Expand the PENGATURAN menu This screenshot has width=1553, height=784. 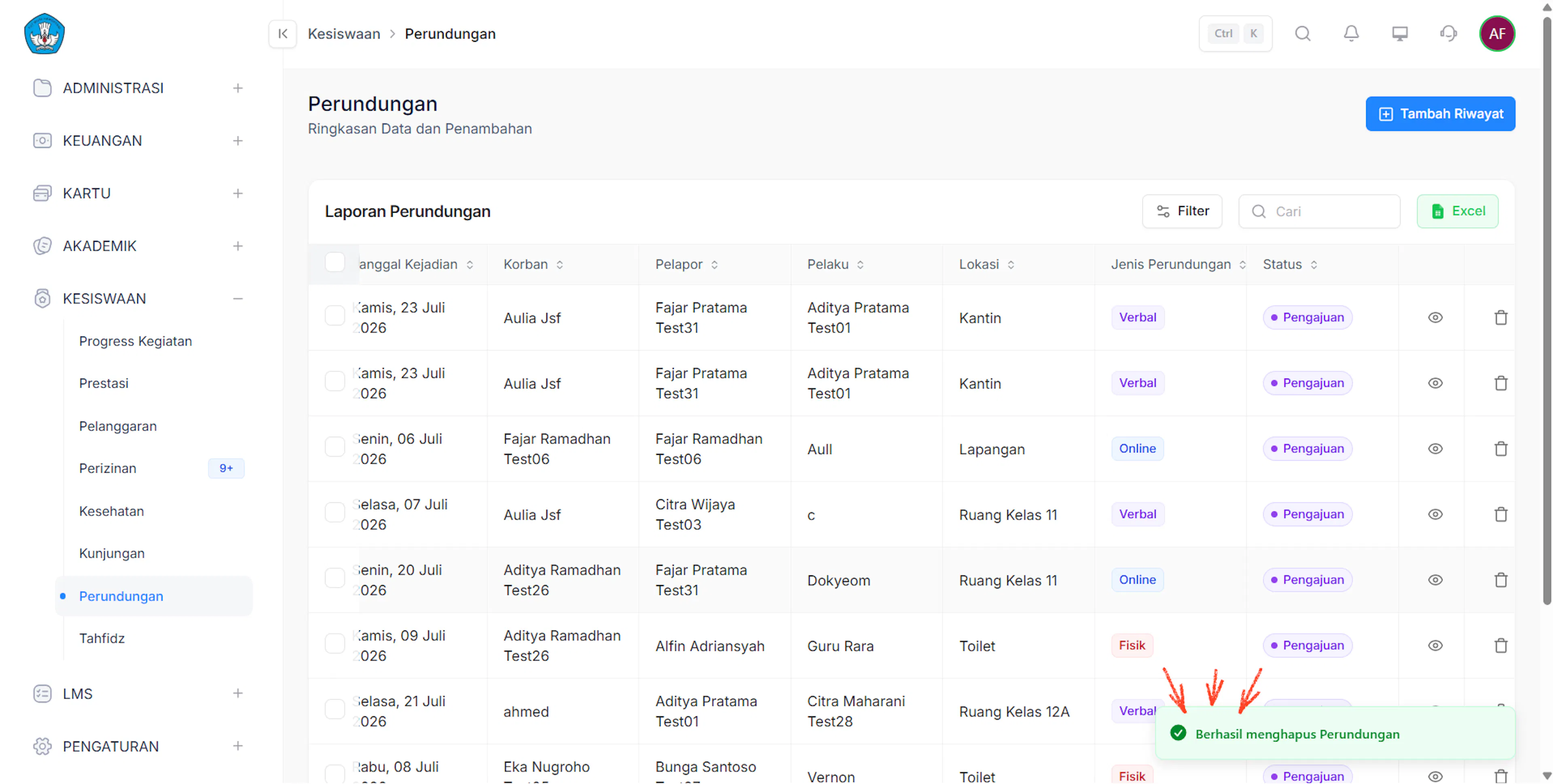pyautogui.click(x=237, y=747)
